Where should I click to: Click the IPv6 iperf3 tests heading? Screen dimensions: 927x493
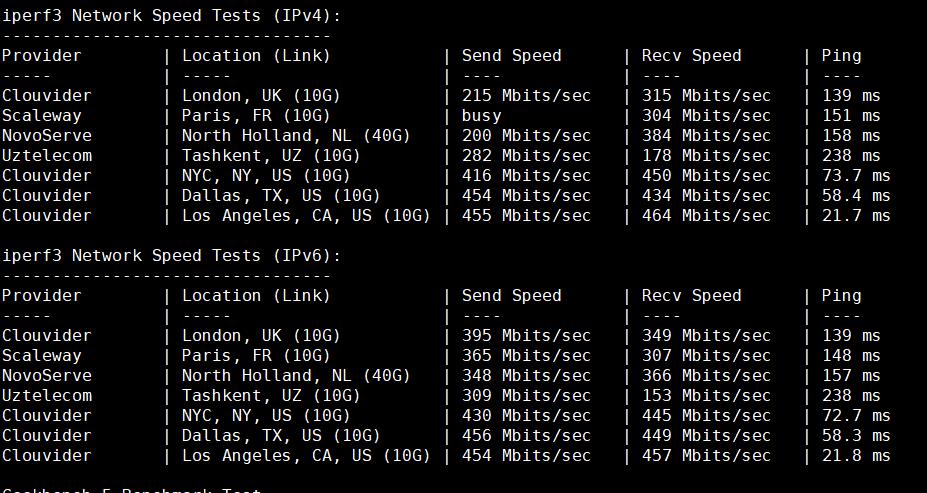tap(171, 255)
